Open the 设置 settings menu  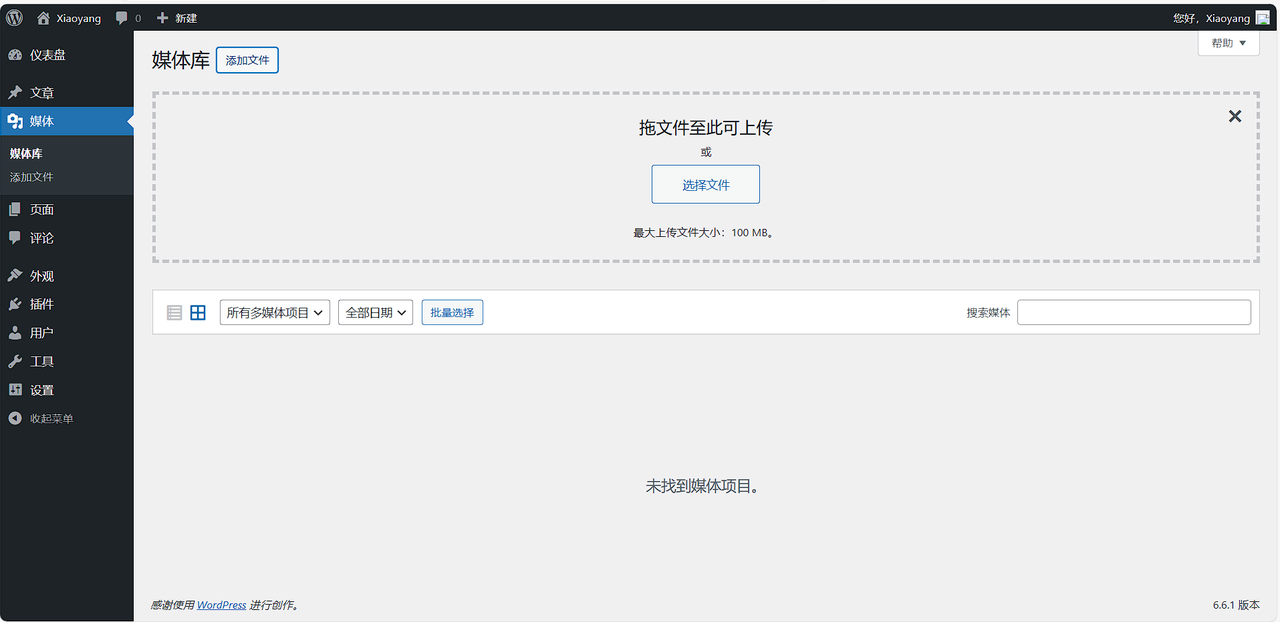point(66,390)
